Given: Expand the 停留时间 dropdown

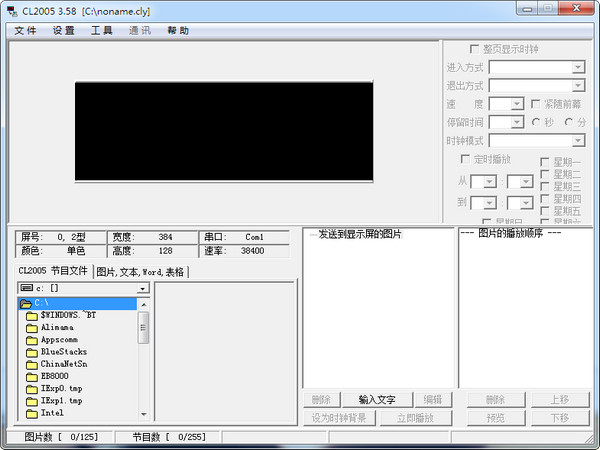Looking at the screenshot, I should click(x=517, y=122).
